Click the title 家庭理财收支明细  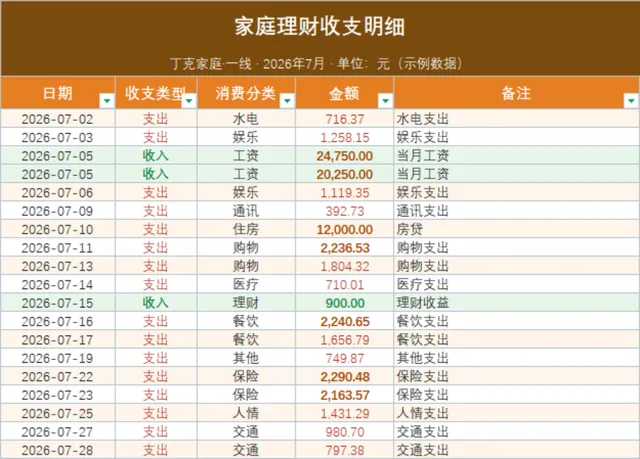tap(320, 27)
